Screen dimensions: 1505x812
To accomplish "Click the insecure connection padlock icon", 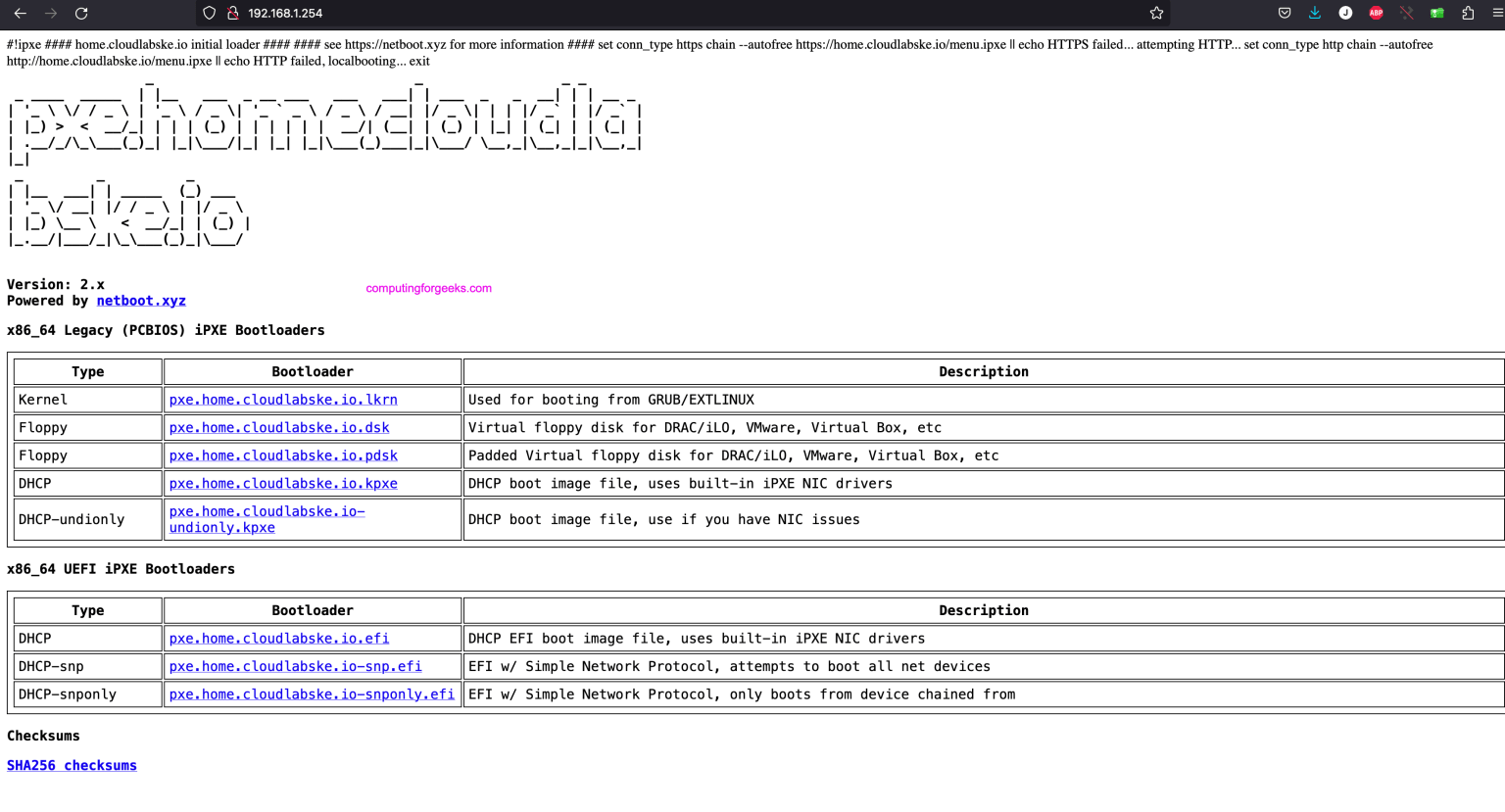I will coord(233,14).
